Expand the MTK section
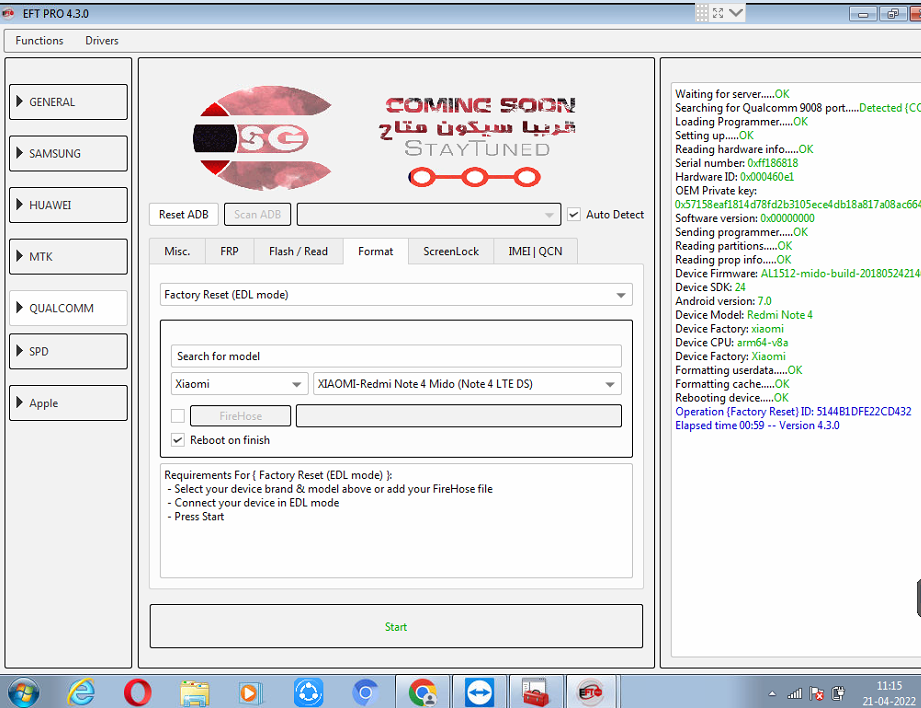This screenshot has width=921, height=708. 68,257
